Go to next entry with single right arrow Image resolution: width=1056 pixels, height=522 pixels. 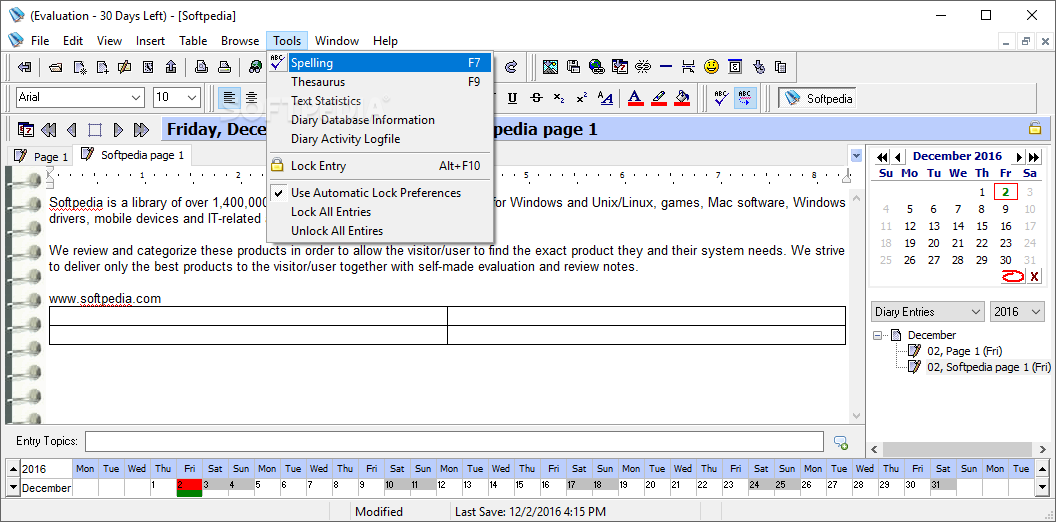click(118, 129)
